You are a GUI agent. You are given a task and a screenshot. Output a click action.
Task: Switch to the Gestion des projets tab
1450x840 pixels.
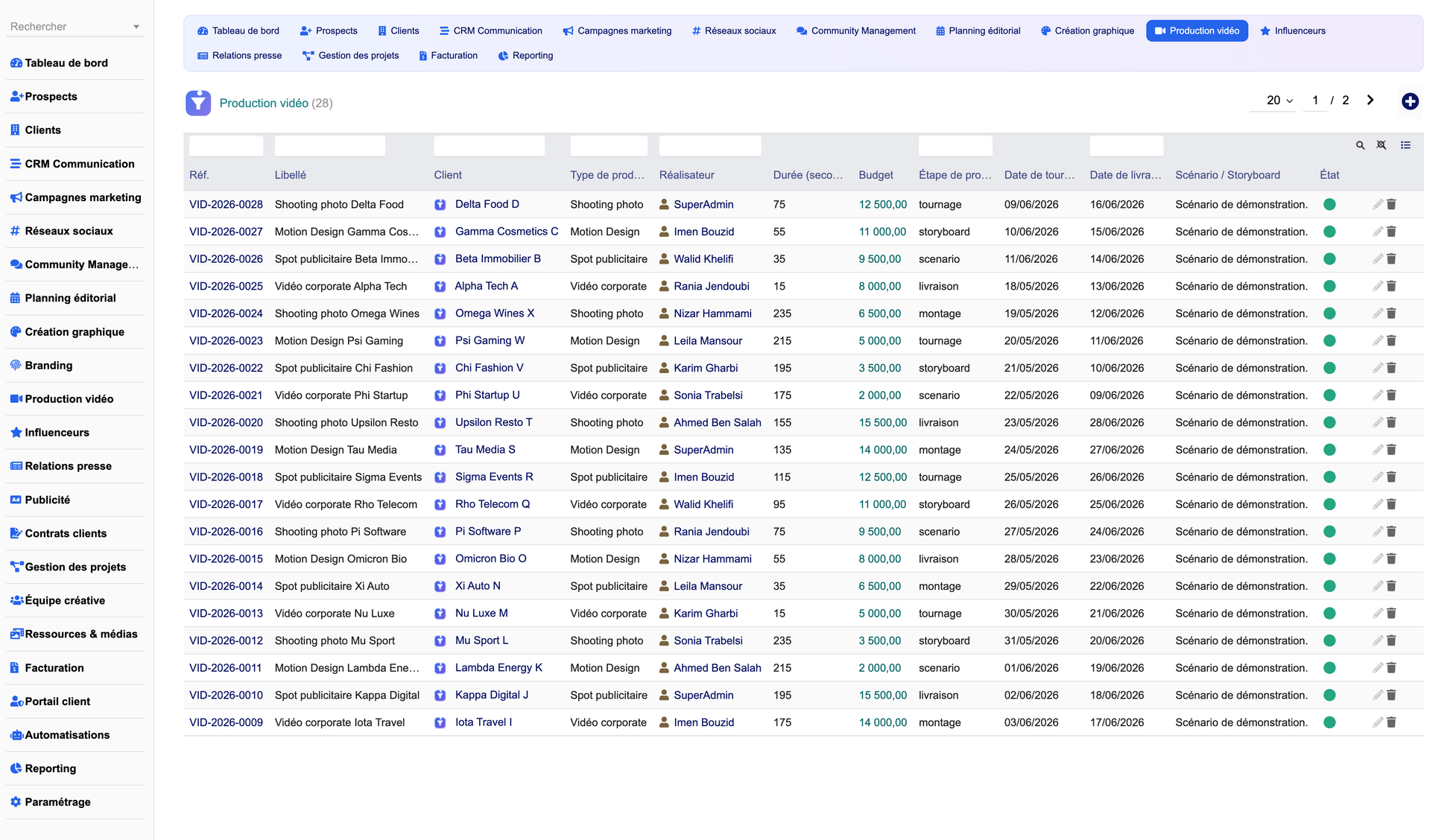click(x=350, y=55)
